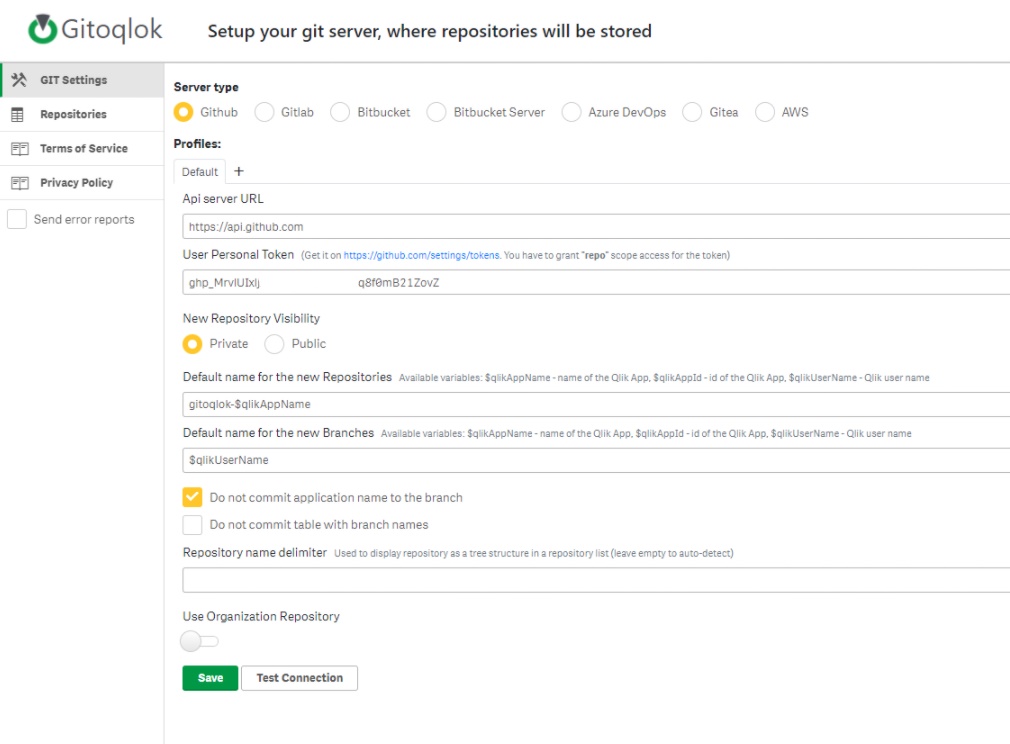Open Privacy Policy page
Viewport: 1010px width, 744px height.
[x=82, y=183]
